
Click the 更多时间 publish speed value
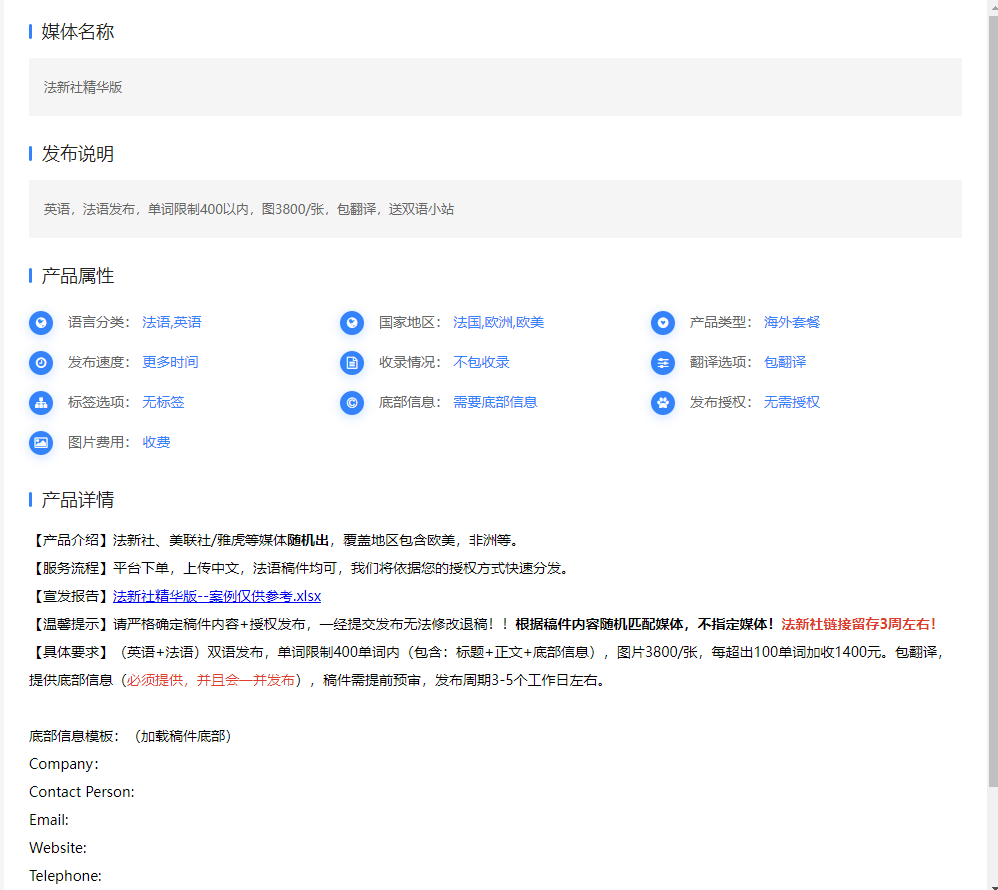point(170,362)
